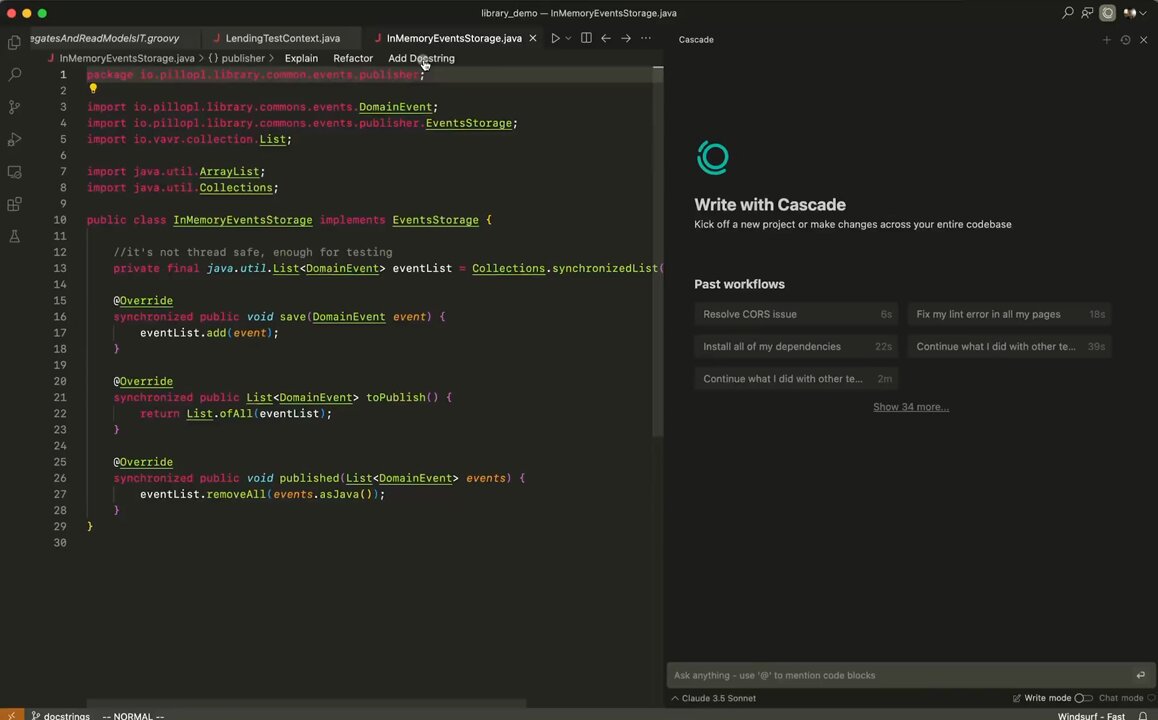Open the Extensions view
Viewport: 1158px width, 720px height.
[14, 205]
